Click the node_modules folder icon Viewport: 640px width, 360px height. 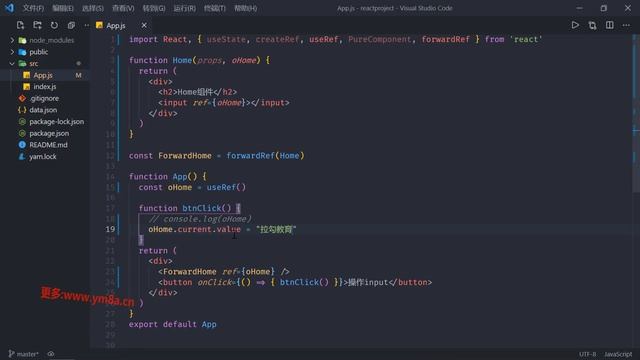coord(22,40)
